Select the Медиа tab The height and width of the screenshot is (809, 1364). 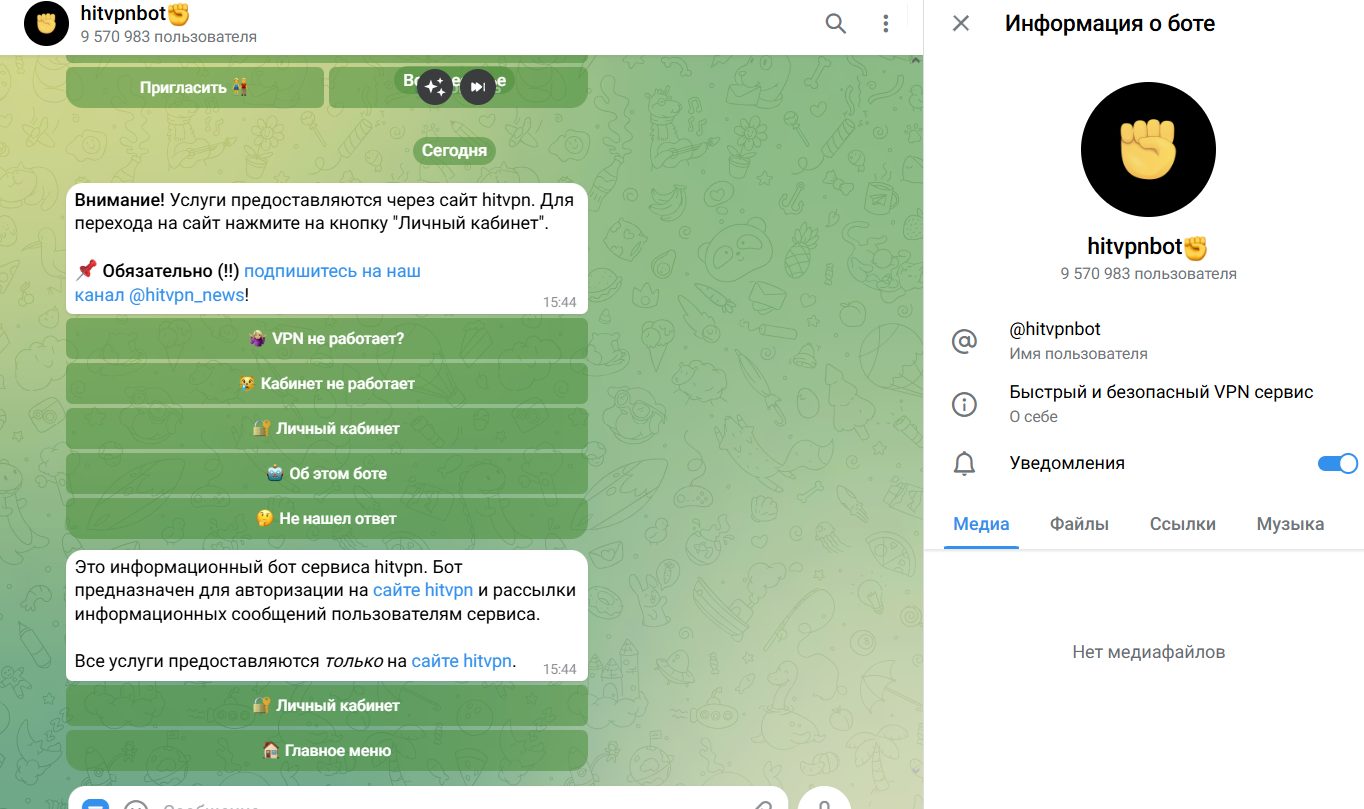click(x=981, y=524)
